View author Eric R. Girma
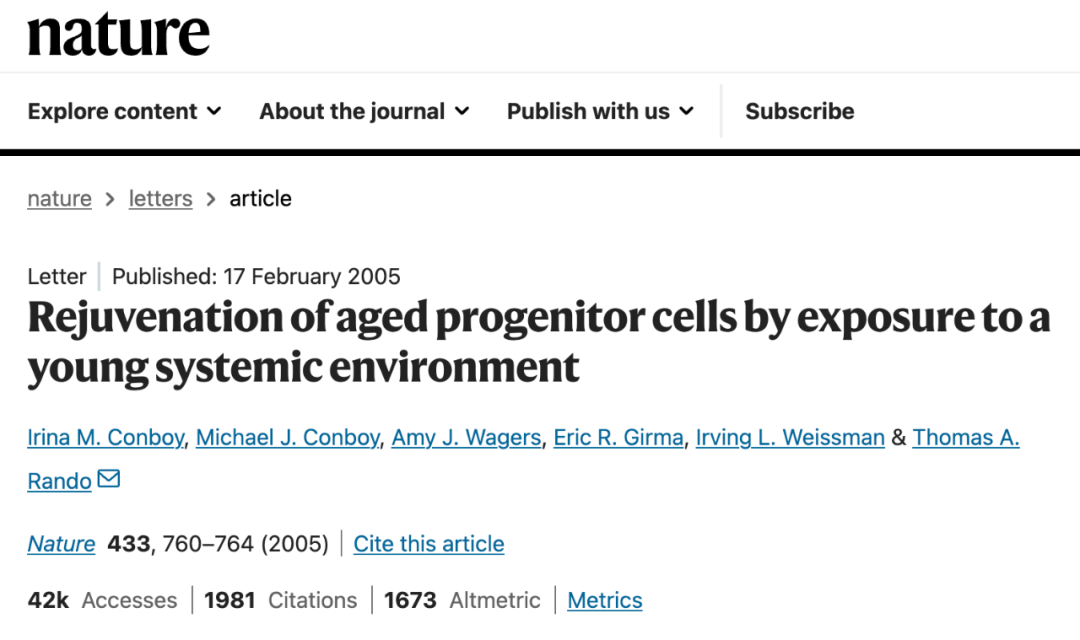1080x640 pixels. [619, 437]
